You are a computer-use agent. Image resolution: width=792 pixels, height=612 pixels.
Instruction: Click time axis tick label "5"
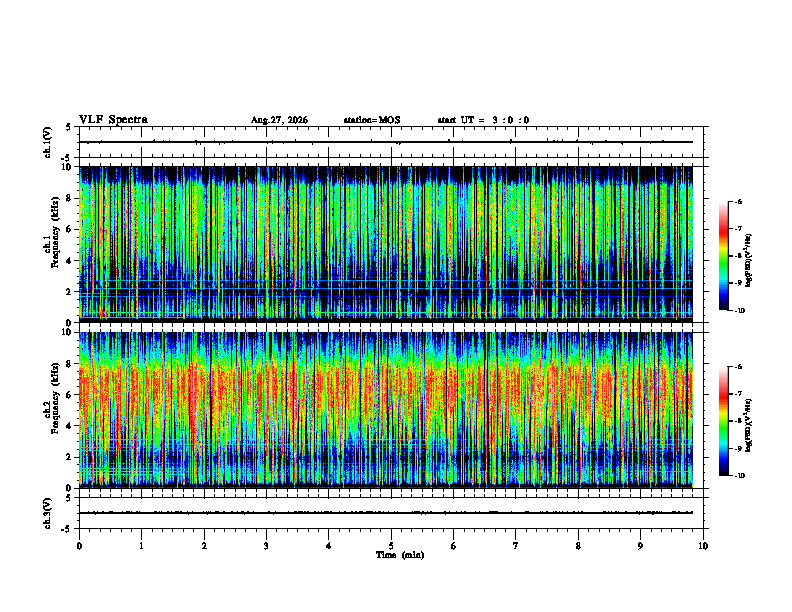(391, 546)
